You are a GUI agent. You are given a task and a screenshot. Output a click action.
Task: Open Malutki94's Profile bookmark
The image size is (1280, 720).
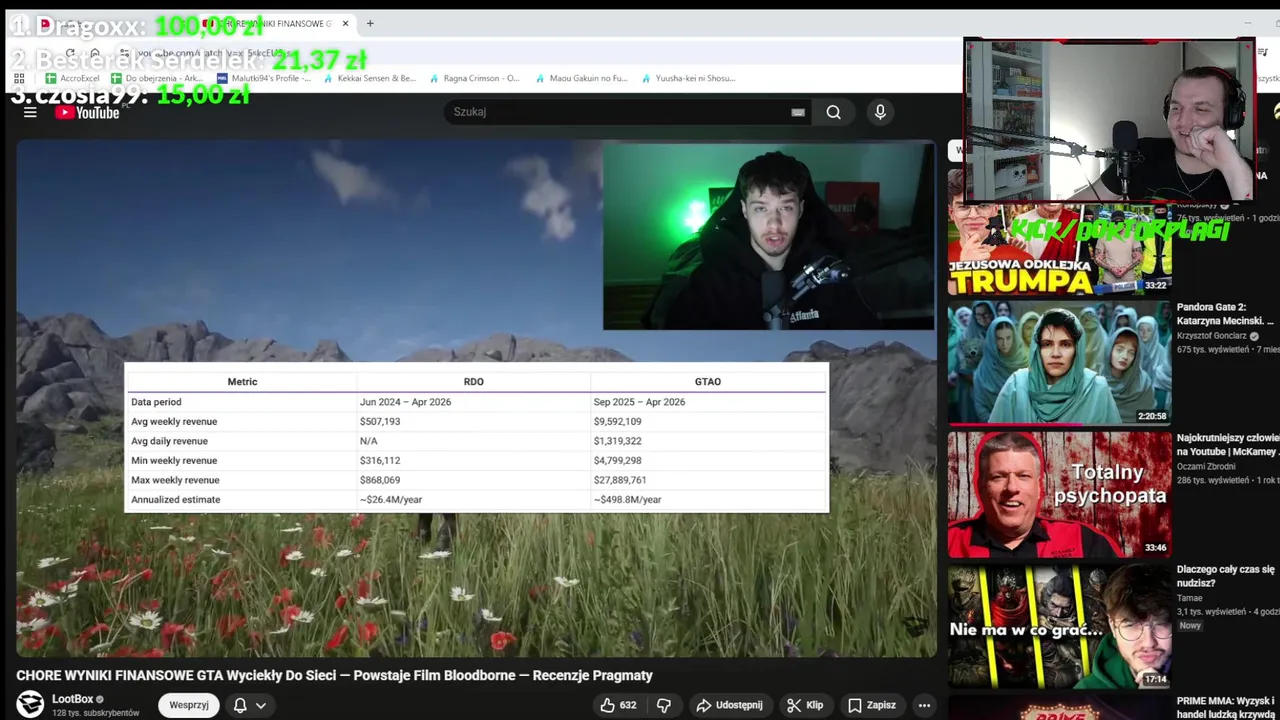264,78
